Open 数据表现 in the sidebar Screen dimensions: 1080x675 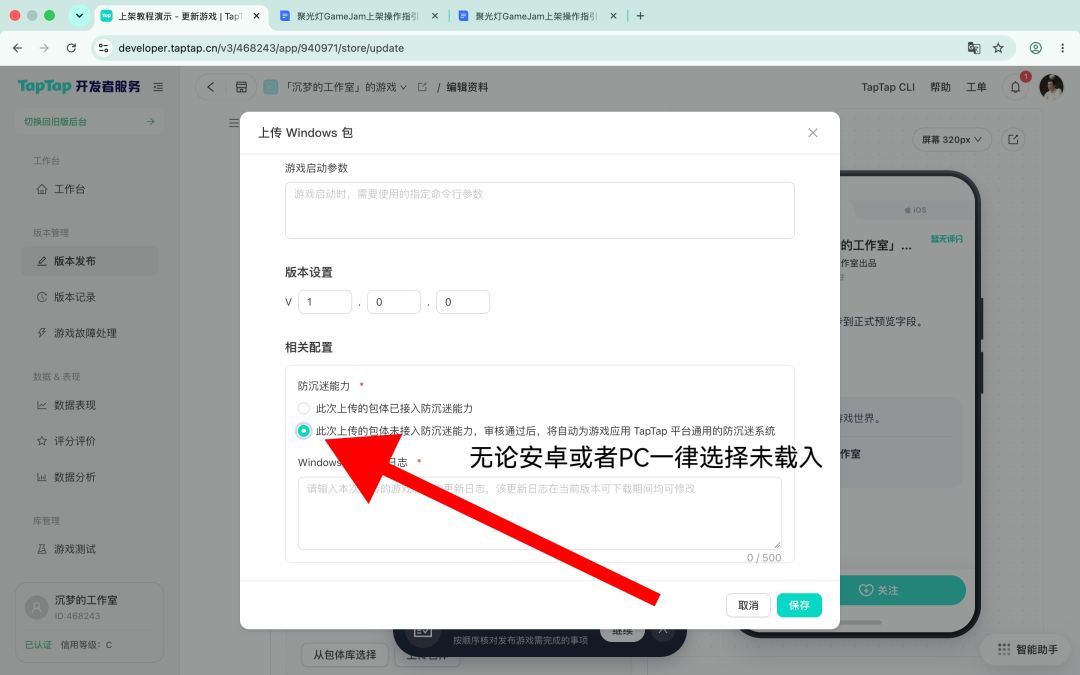[x=90, y=405]
